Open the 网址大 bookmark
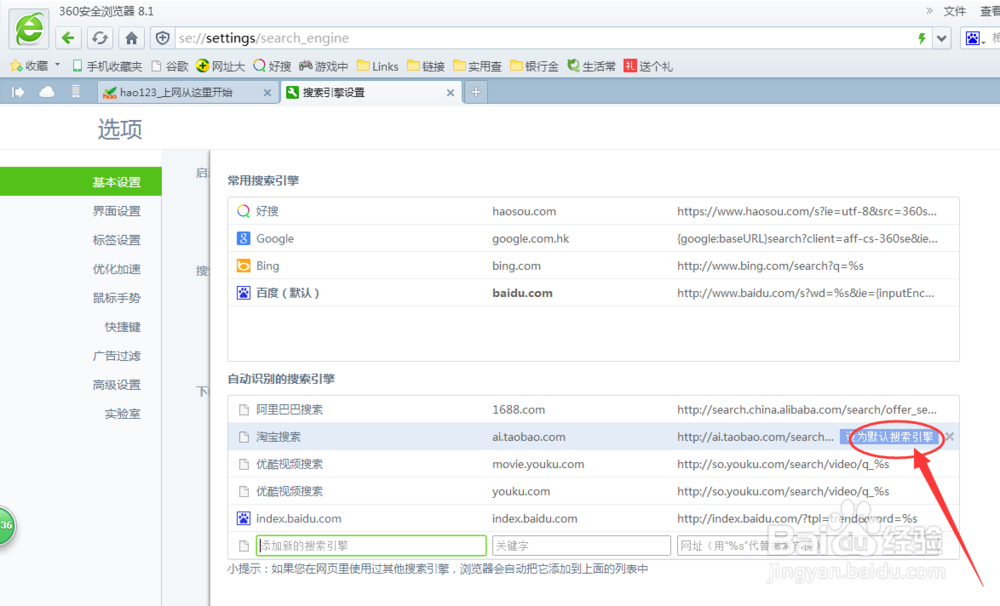 [x=221, y=66]
